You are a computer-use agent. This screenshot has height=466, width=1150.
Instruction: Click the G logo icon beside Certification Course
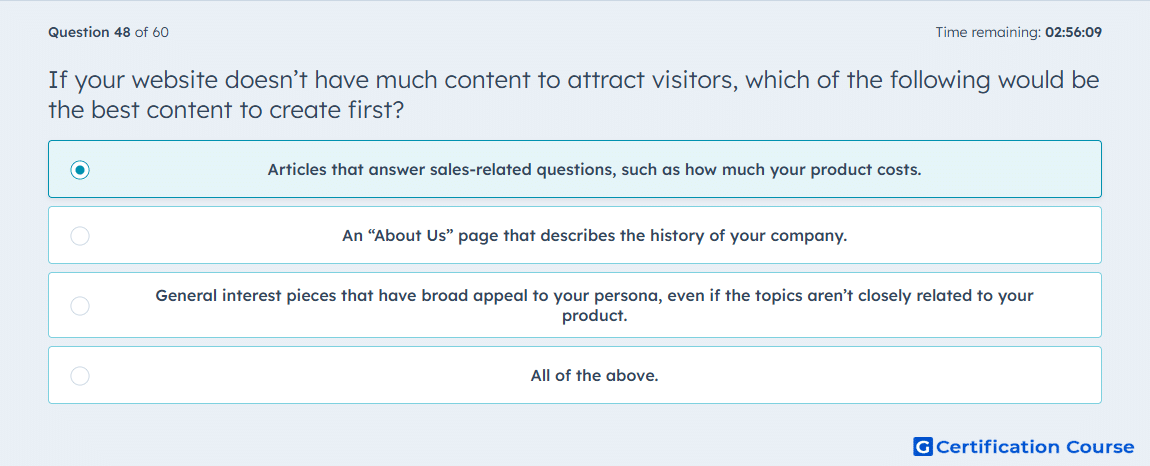(x=923, y=446)
